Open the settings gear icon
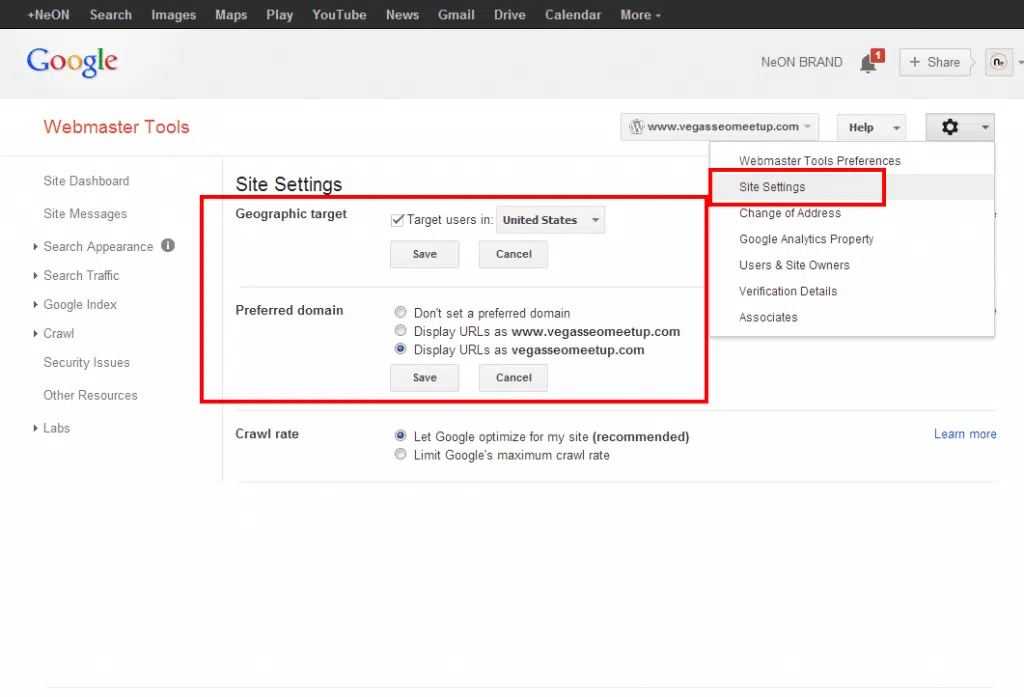The width and height of the screenshot is (1024, 697). (x=950, y=127)
